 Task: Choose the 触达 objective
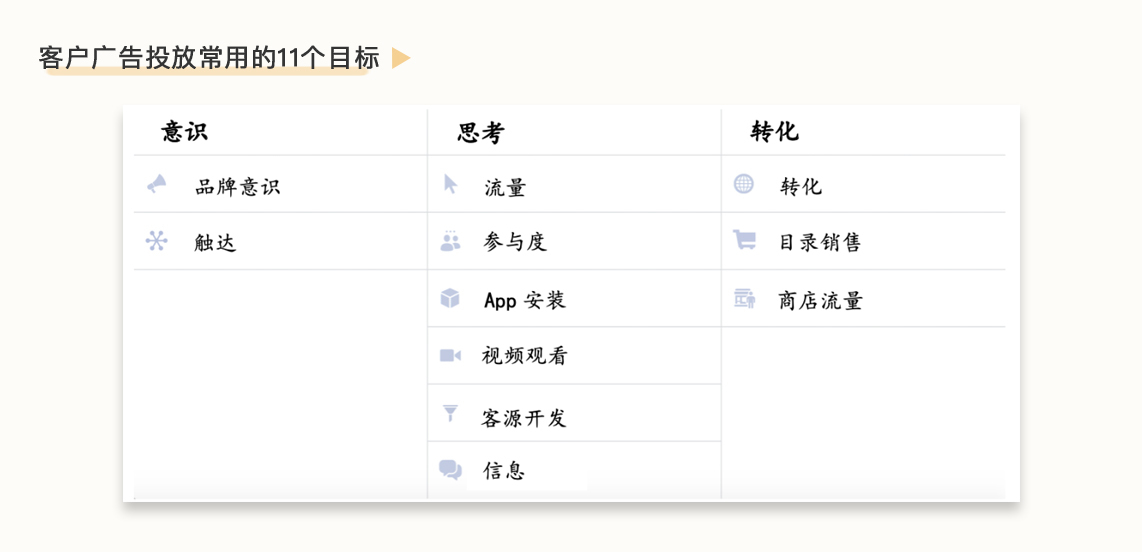(215, 243)
